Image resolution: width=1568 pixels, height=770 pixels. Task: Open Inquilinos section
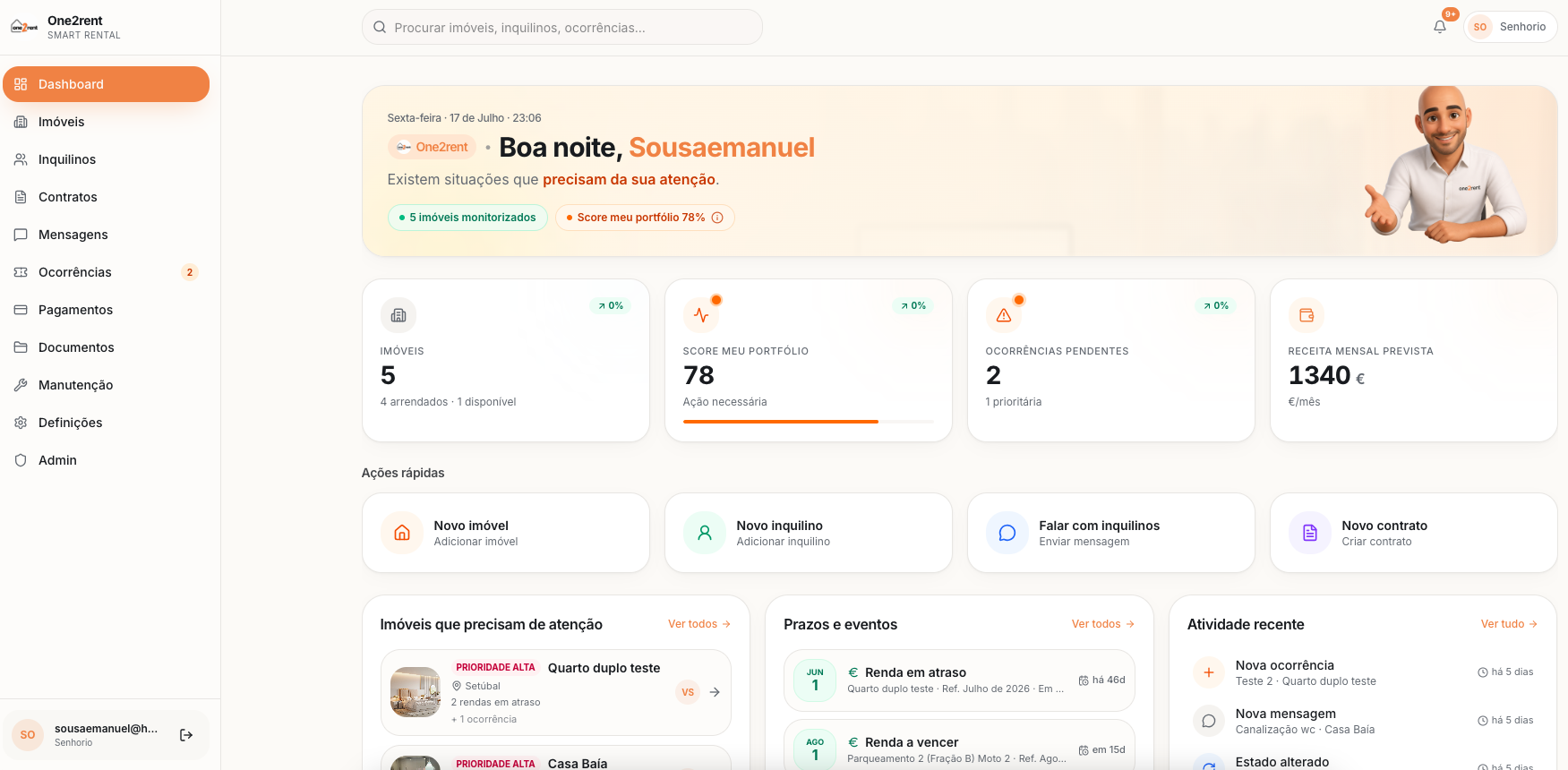coord(106,159)
